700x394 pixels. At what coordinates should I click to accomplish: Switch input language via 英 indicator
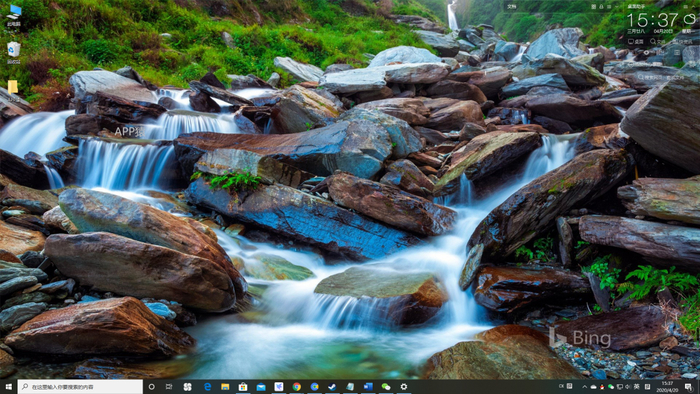click(x=637, y=387)
